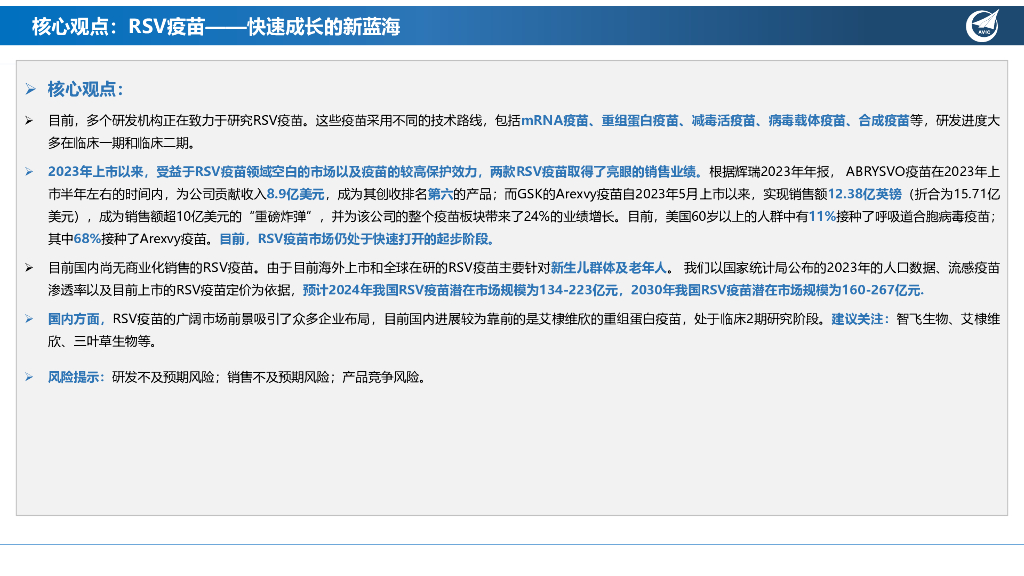Click the highlighted word '第六'
This screenshot has width=1024, height=576.
coord(440,194)
